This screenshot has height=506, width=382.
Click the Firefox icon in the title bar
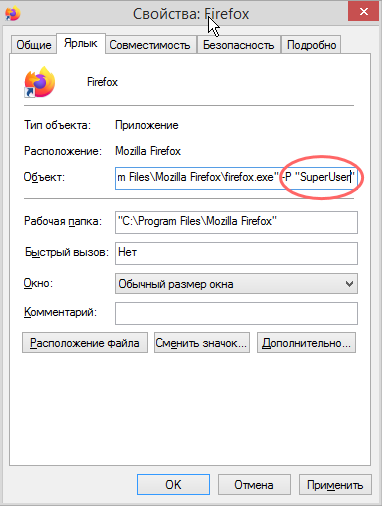(x=13, y=13)
